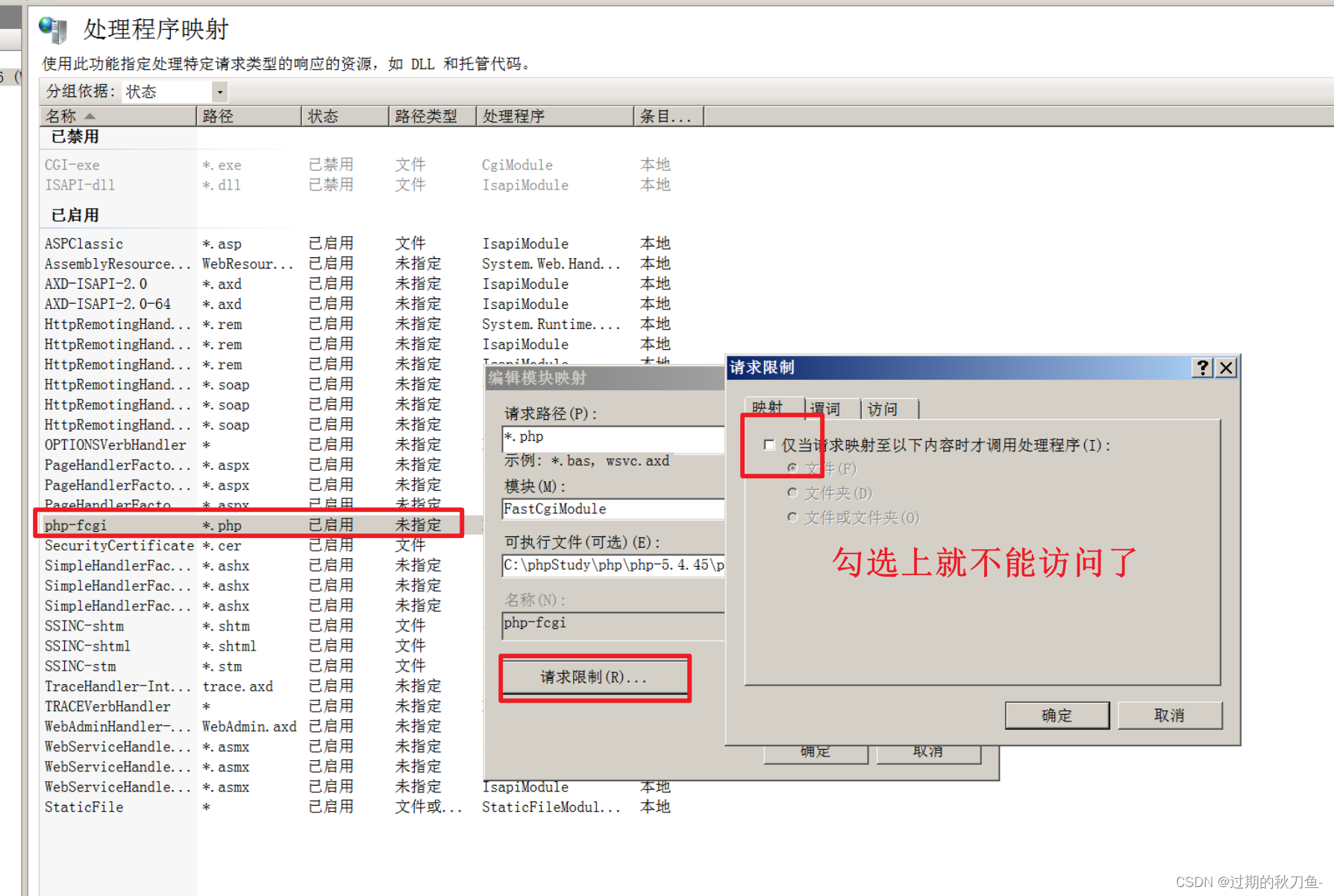Select the 文件或文件夹(O) radio option
Viewport: 1334px width, 896px height.
click(792, 517)
